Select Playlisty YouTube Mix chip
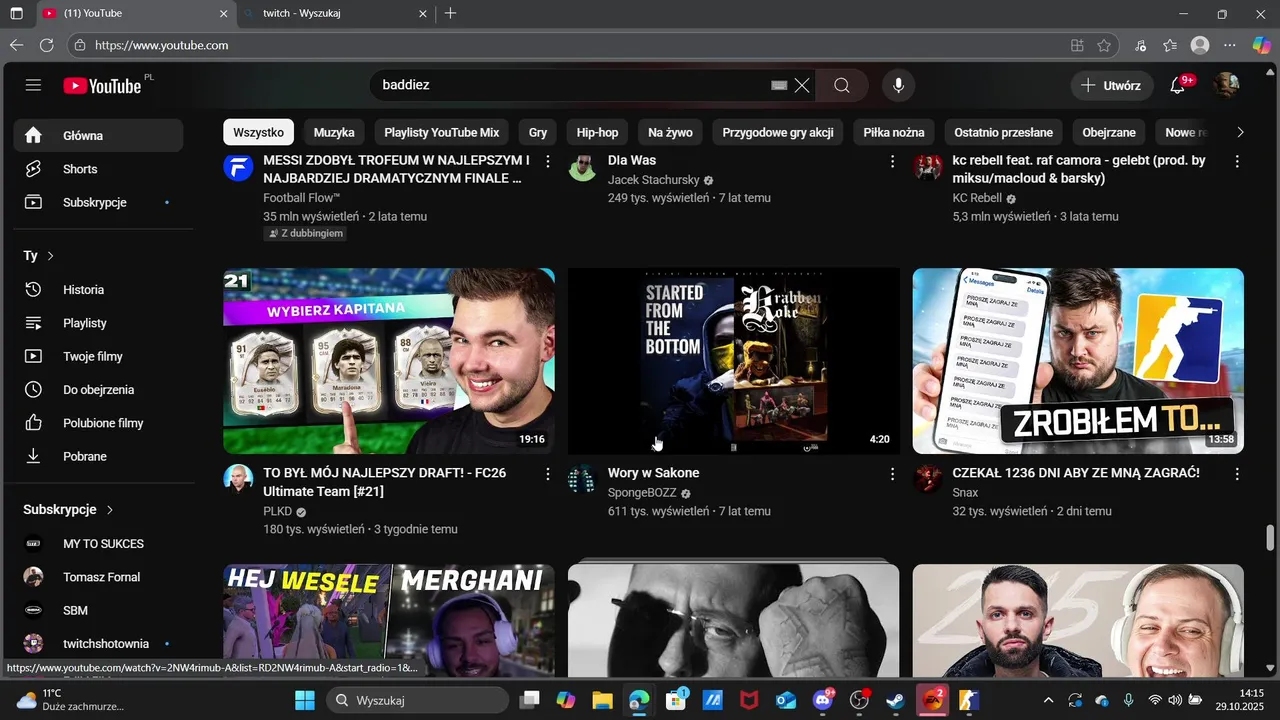This screenshot has height=720, width=1280. 441,132
